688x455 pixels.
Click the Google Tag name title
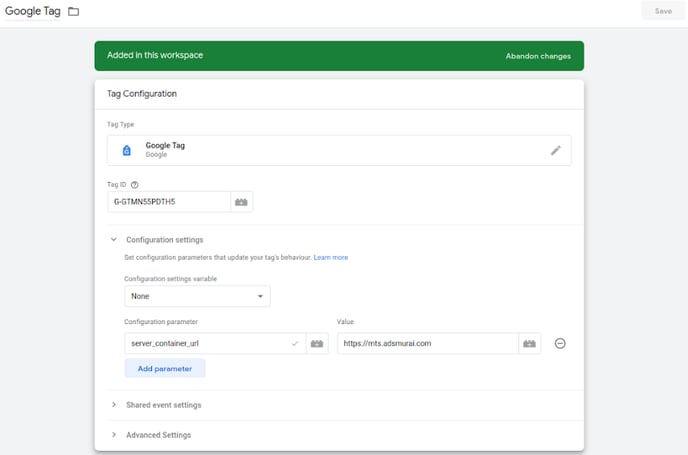(x=32, y=11)
